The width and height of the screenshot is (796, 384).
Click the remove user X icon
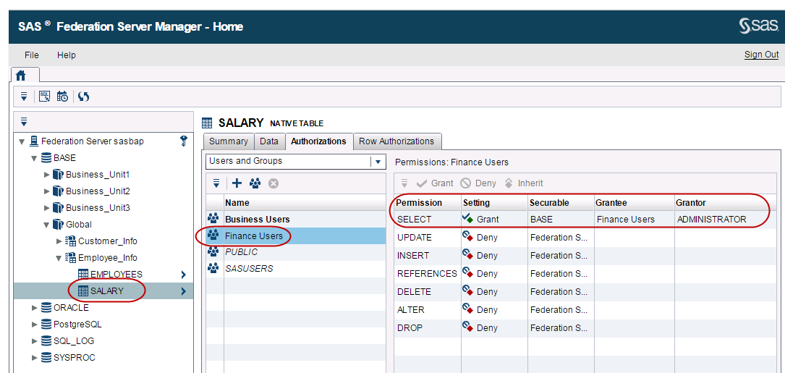tap(273, 183)
